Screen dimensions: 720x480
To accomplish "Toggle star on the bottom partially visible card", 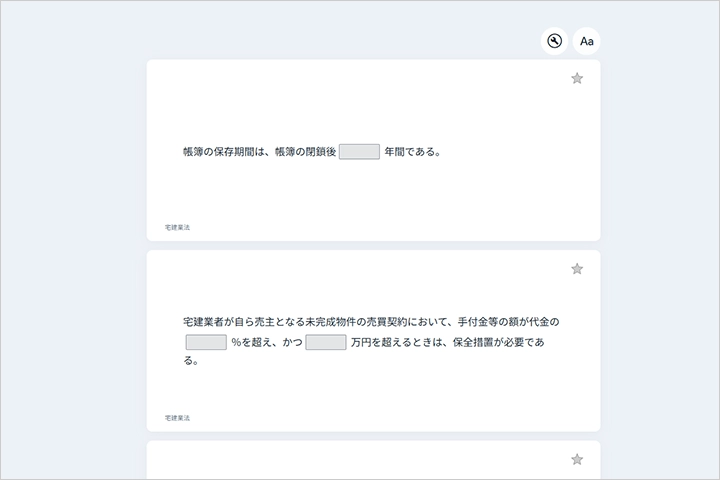I will coord(577,459).
